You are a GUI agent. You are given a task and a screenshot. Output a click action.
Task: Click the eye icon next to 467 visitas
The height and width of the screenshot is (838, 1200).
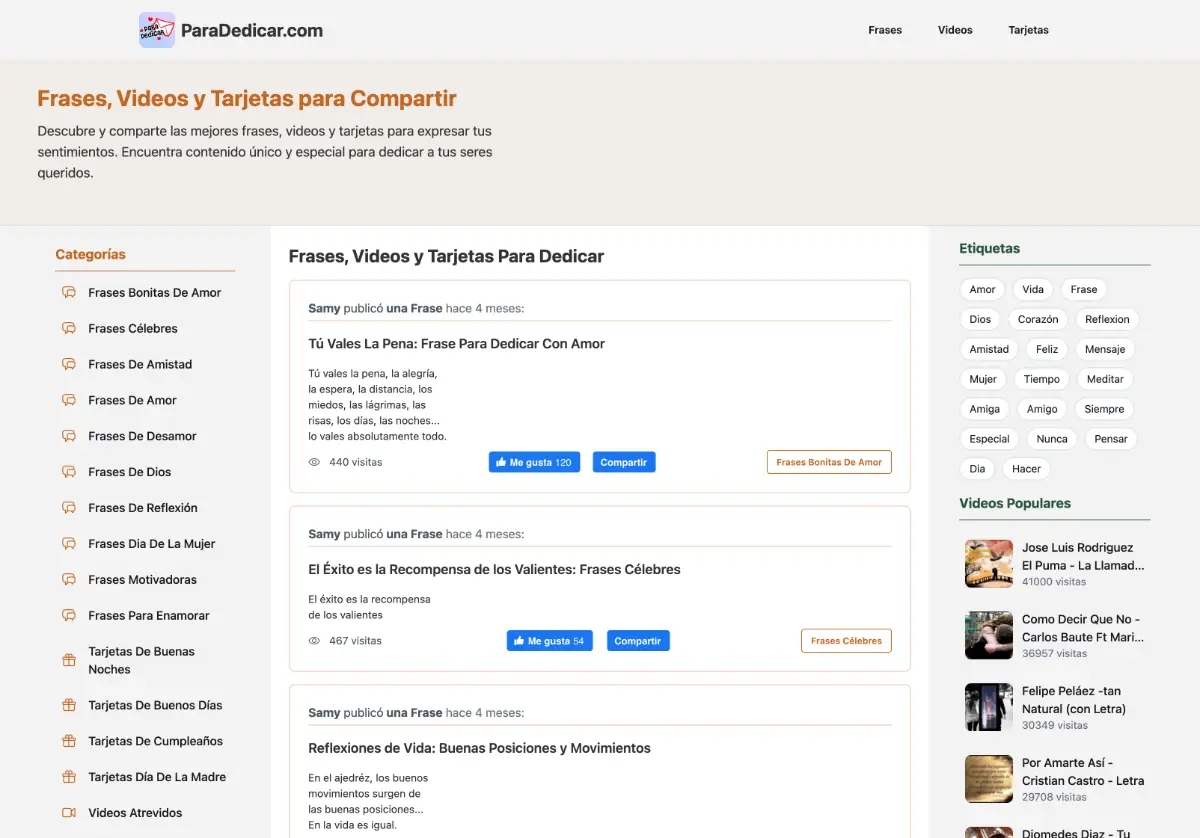pyautogui.click(x=314, y=641)
